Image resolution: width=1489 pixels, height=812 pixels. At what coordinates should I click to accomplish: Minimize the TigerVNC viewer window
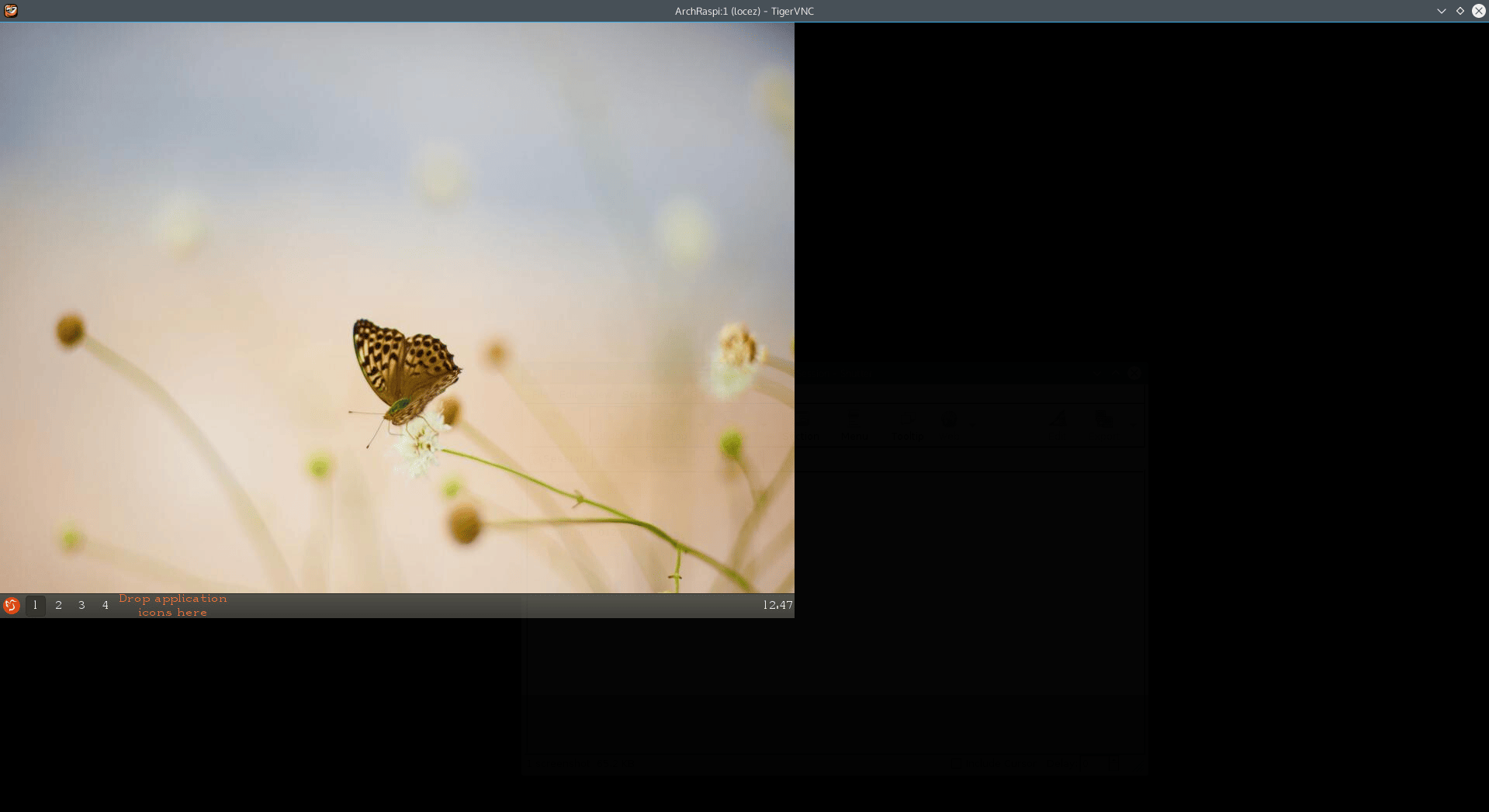click(x=1441, y=11)
